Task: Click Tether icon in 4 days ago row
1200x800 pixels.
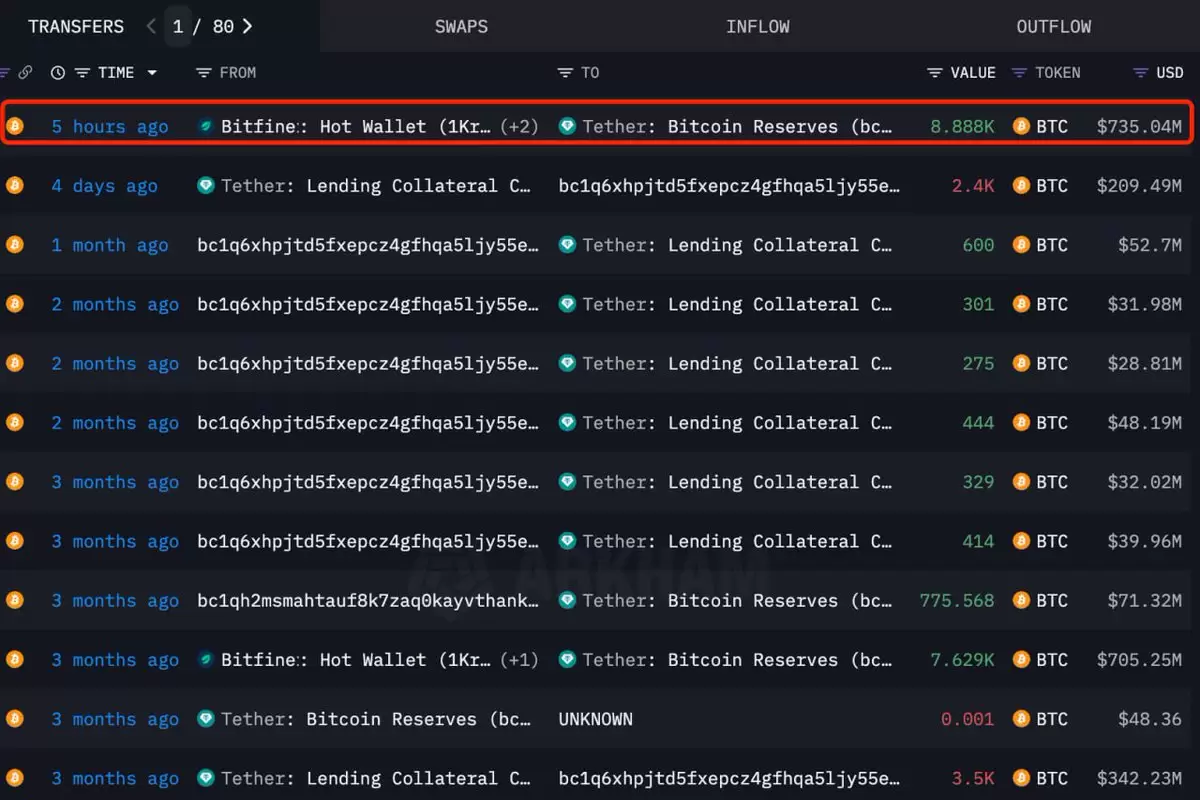Action: coord(206,186)
